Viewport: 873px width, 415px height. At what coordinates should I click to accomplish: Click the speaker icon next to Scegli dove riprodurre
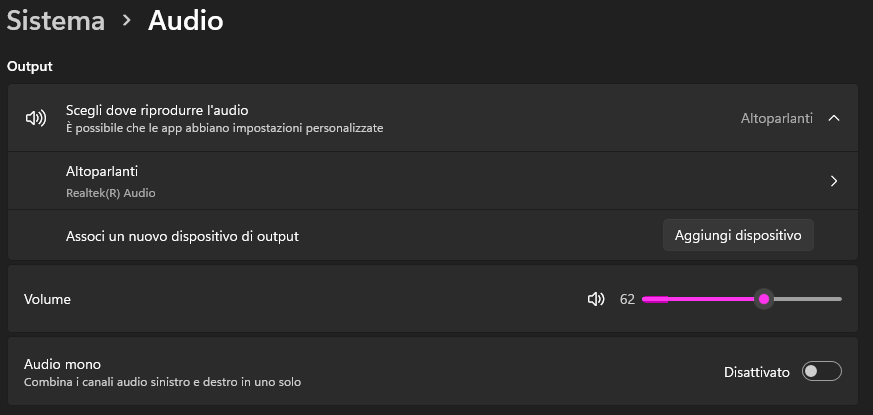[36, 118]
